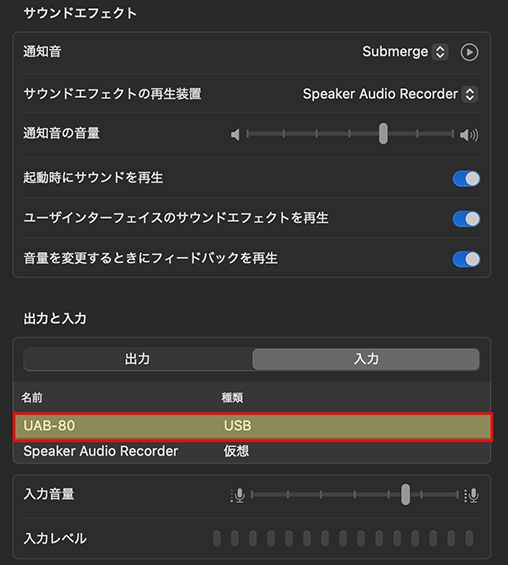Turn off 音量を変更するときにフィードバックを再生 switch
The height and width of the screenshot is (565, 508).
466,259
